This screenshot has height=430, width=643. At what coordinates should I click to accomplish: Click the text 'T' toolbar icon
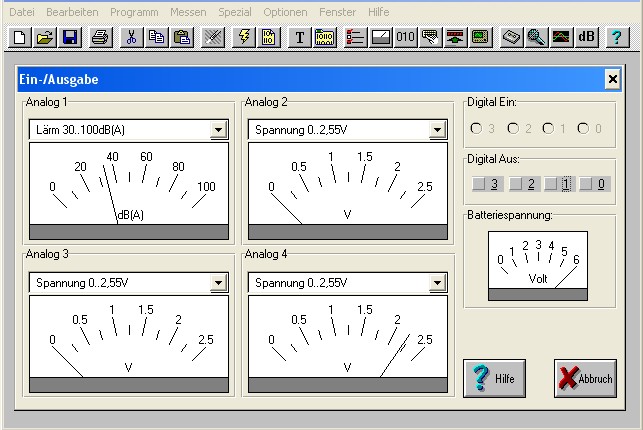299,37
